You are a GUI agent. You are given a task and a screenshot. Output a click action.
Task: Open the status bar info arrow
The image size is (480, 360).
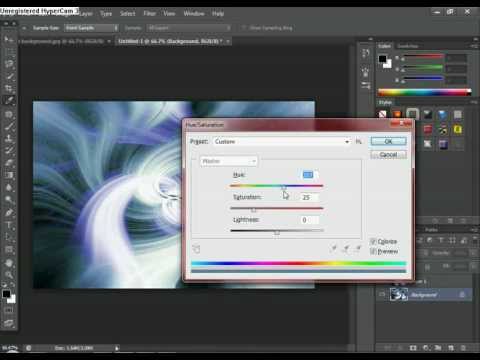coord(117,348)
